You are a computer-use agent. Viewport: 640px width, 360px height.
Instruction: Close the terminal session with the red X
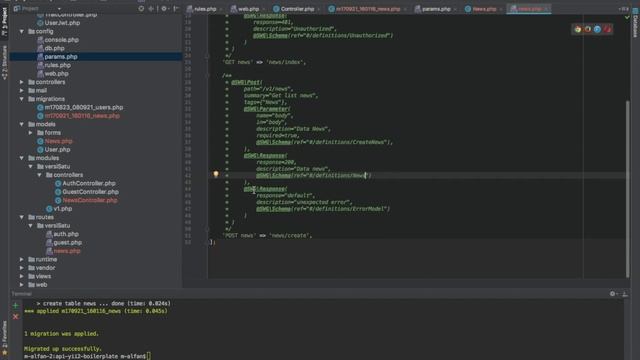[x=16, y=317]
